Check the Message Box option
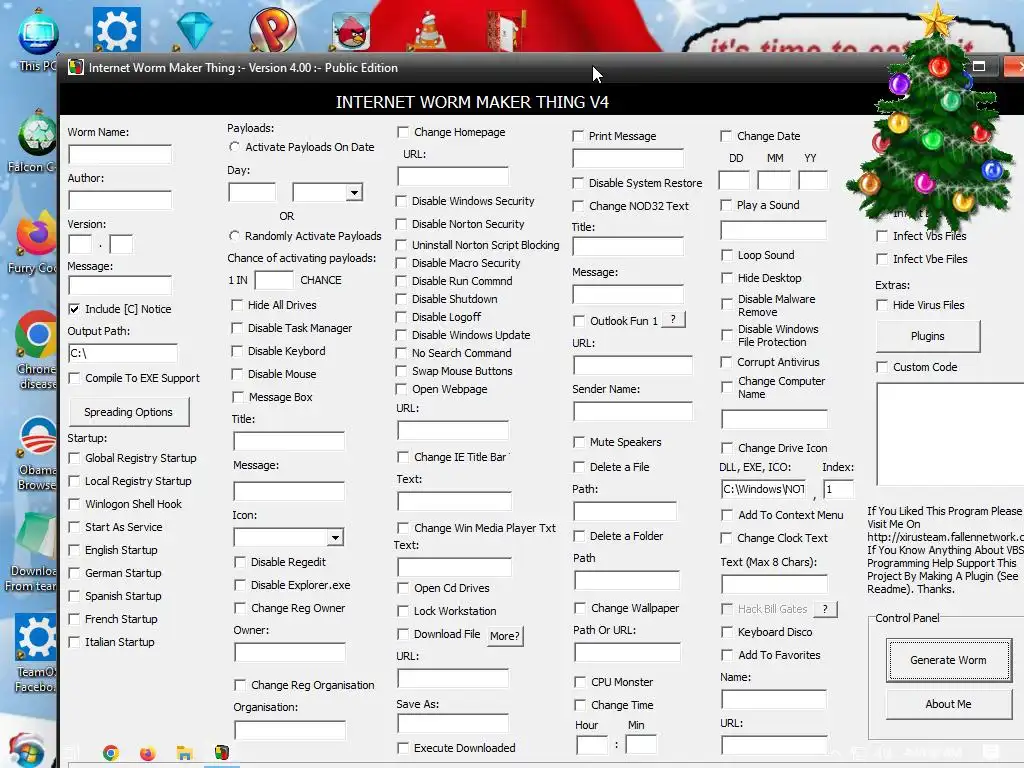The height and width of the screenshot is (768, 1024). pyautogui.click(x=238, y=397)
